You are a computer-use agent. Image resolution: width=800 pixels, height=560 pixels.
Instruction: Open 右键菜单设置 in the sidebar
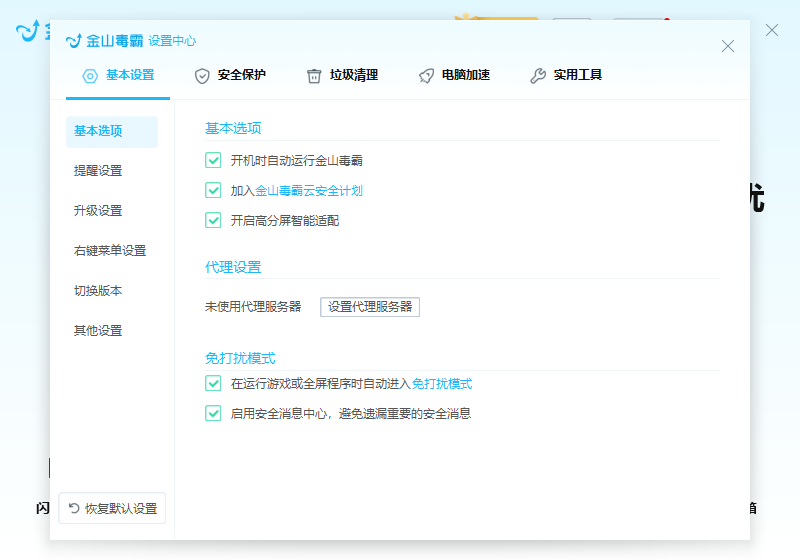[112, 250]
